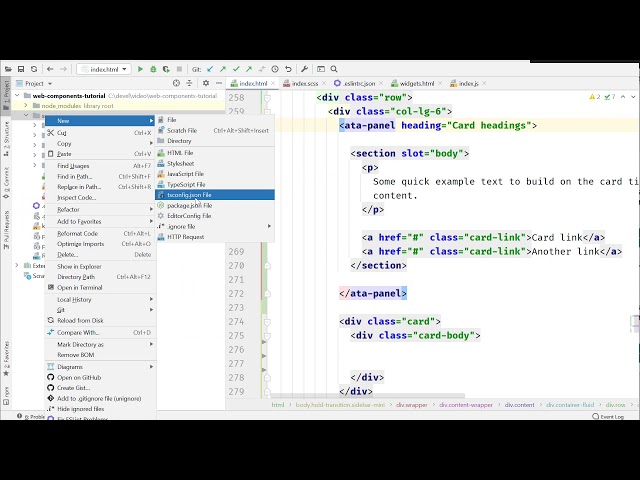Open the Commit tool window tab
The width and height of the screenshot is (640, 480).
(x=6, y=182)
